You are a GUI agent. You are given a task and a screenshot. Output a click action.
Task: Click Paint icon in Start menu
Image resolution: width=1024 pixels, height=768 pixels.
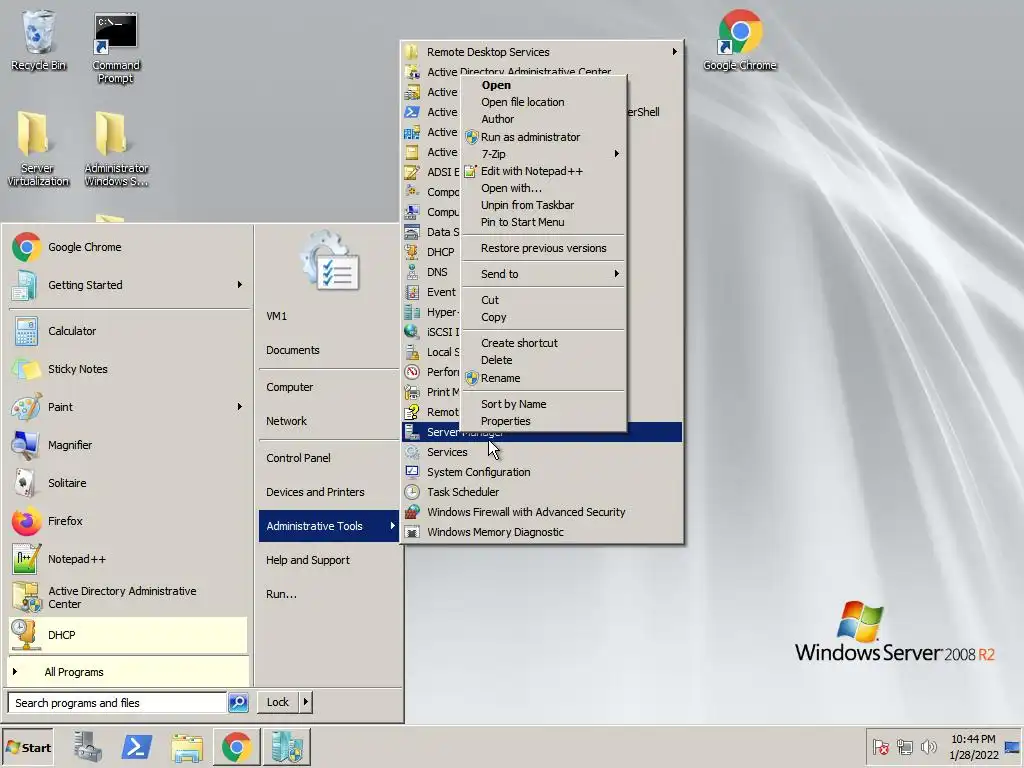tap(26, 407)
